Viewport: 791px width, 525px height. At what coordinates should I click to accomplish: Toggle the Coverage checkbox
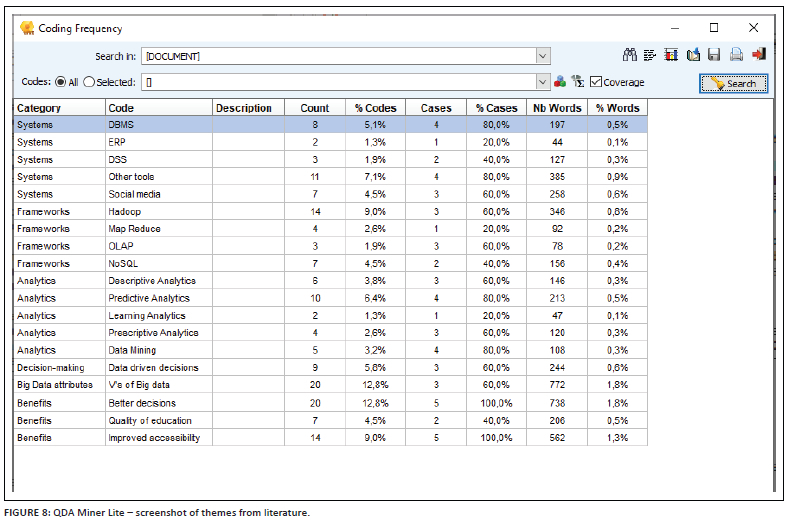coord(596,82)
